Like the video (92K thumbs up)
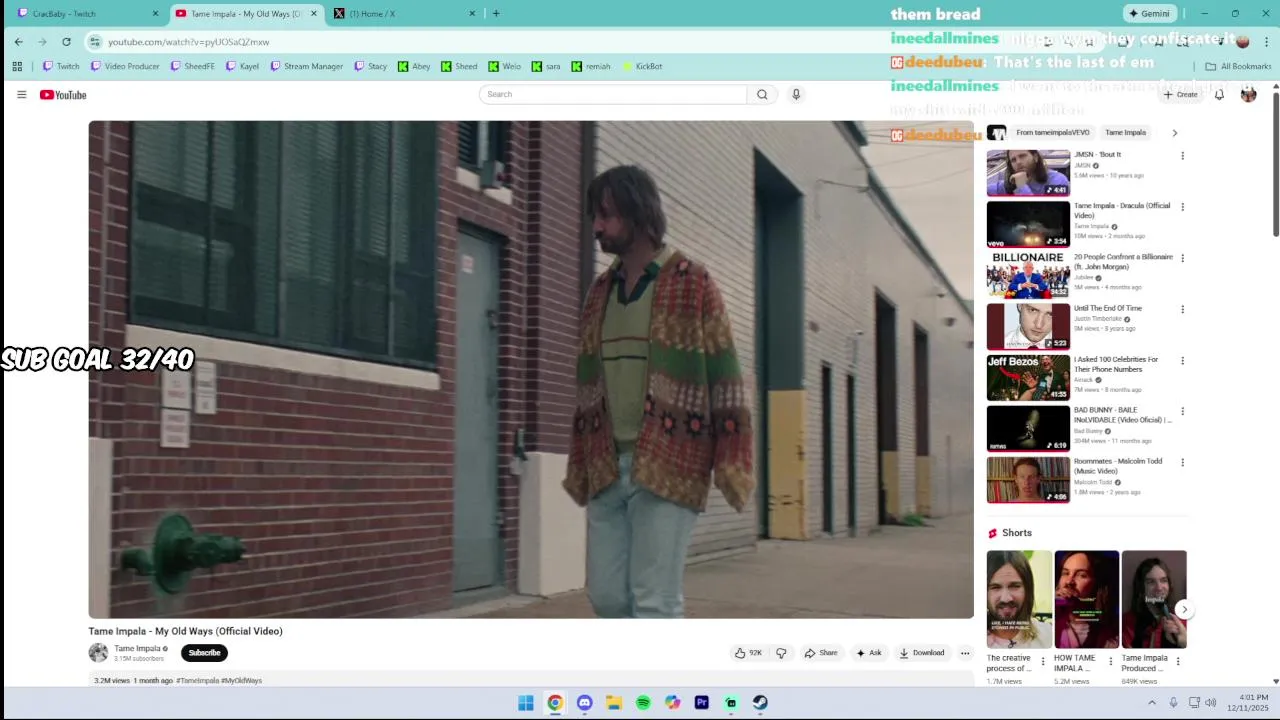Screen dimensions: 1280x720 (749, 653)
